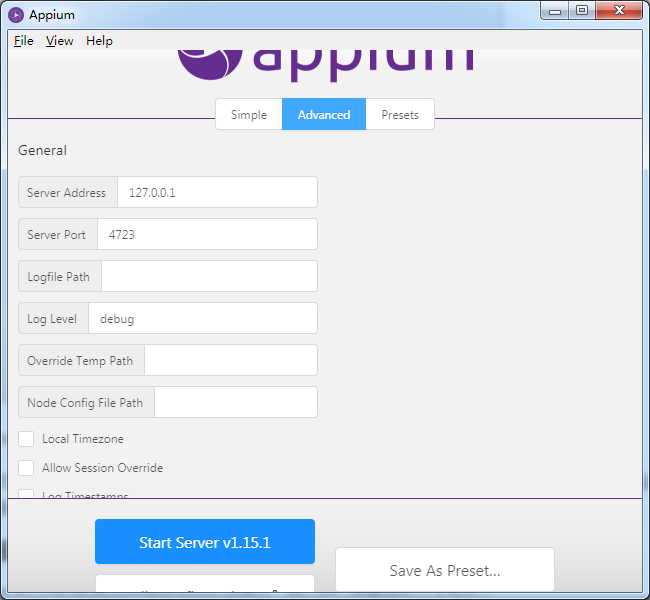
Task: Minimize the Appium window
Action: 555,11
